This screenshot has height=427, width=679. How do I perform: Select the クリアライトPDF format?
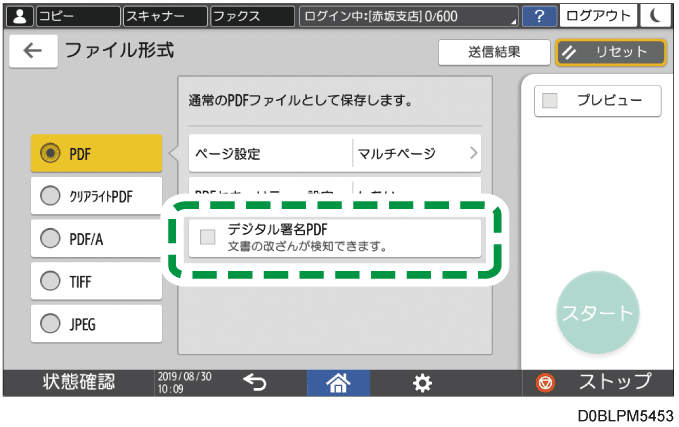tap(97, 196)
